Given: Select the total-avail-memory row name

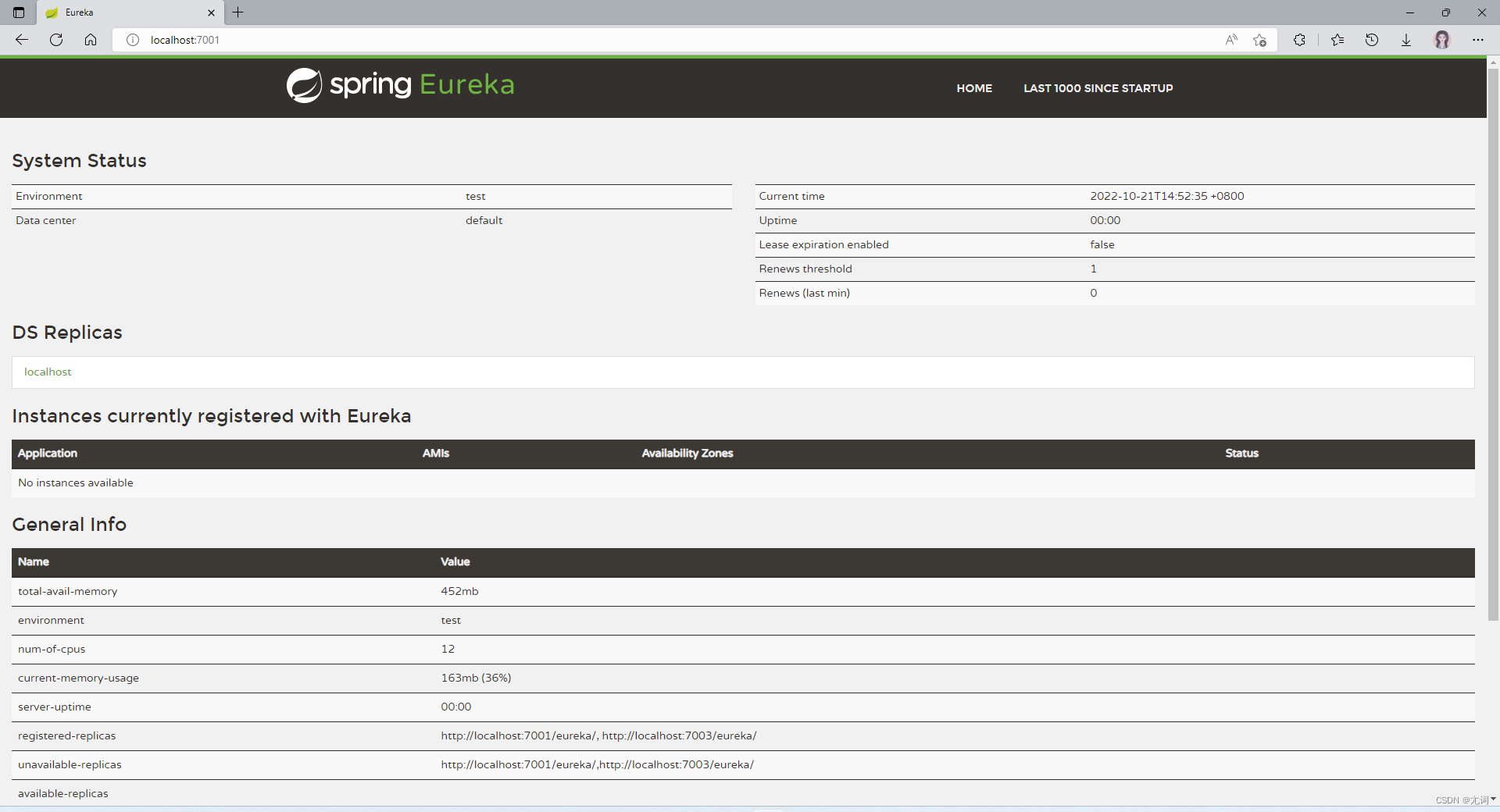Looking at the screenshot, I should pyautogui.click(x=68, y=591).
